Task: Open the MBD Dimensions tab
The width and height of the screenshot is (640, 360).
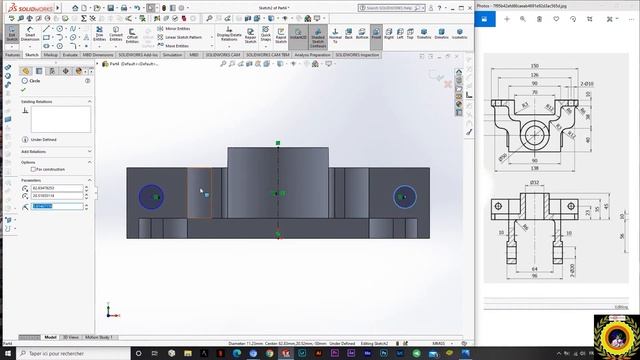Action: coord(98,55)
